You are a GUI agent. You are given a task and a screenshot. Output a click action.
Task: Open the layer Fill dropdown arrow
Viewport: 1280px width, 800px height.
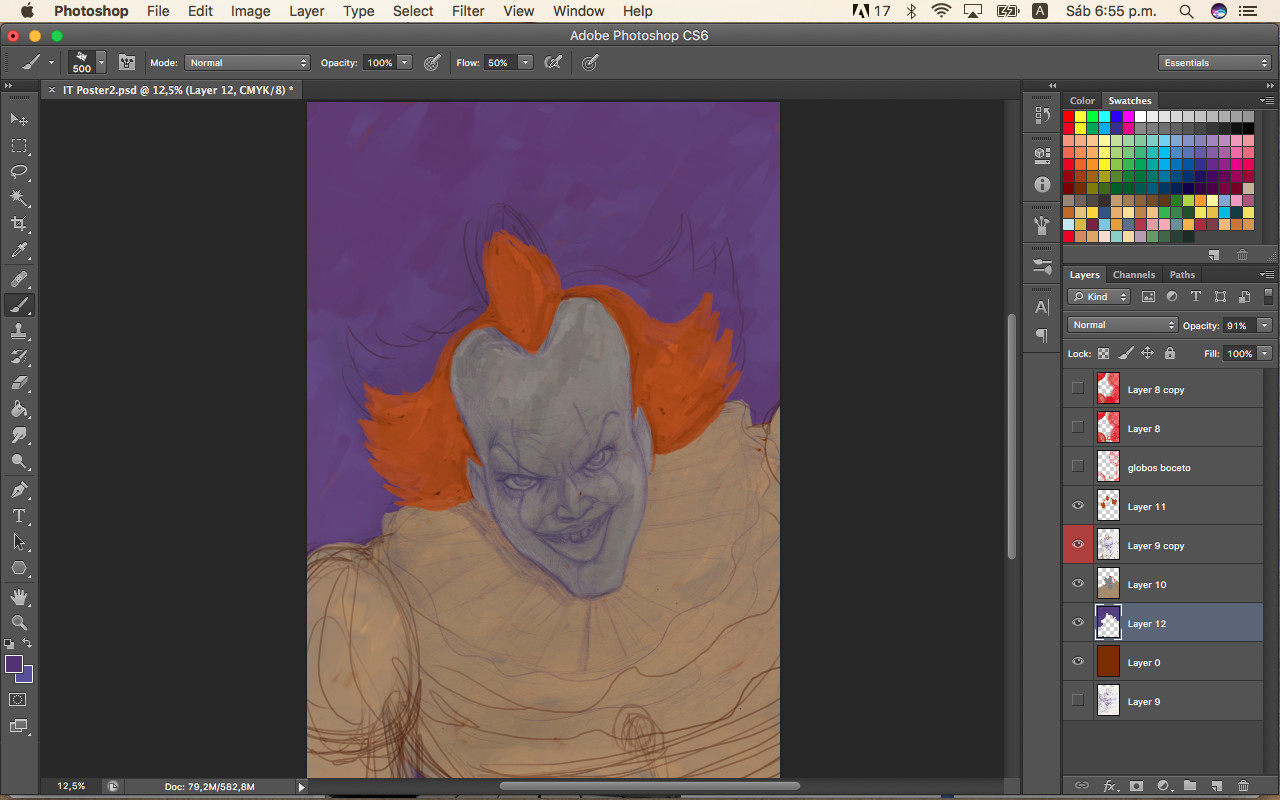click(1265, 353)
